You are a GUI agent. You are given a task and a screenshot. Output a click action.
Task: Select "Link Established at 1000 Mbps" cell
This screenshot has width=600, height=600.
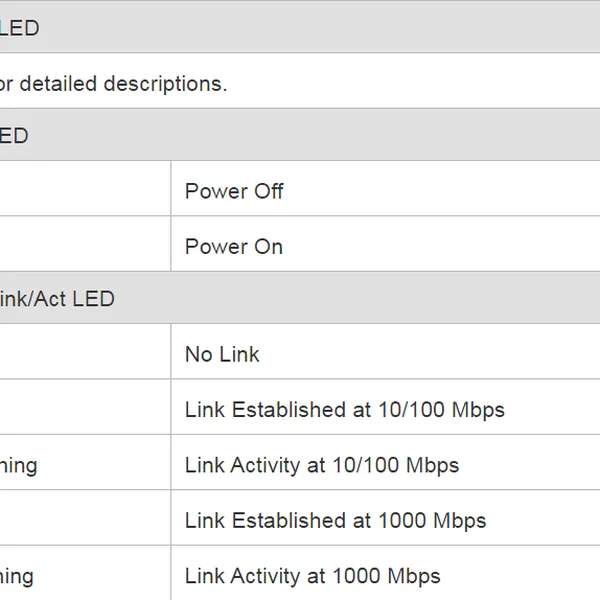335,521
